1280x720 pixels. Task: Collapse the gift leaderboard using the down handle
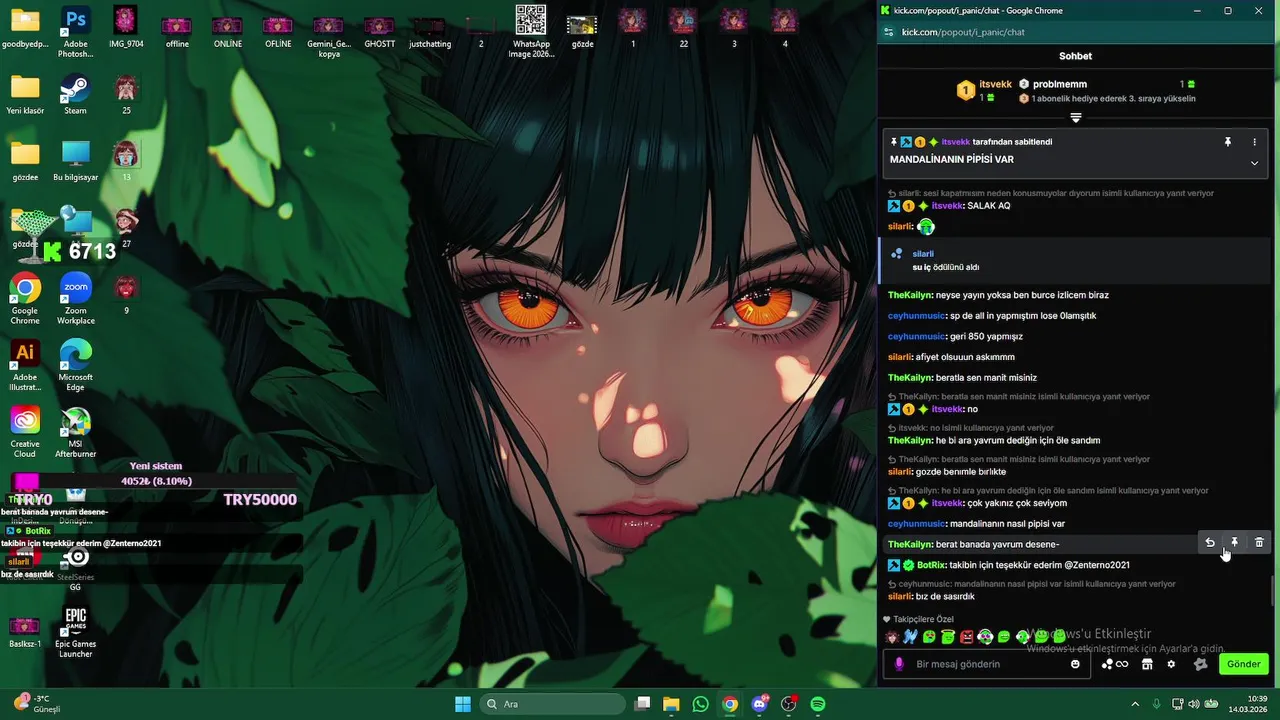click(x=1076, y=118)
